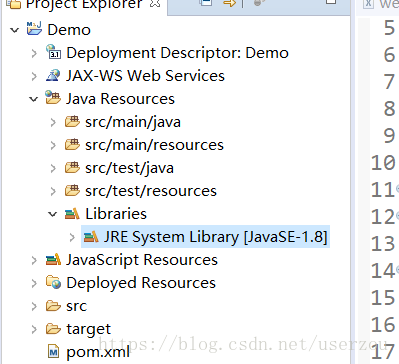
Task: Click the src/test/resources package folder icon
Action: click(72, 190)
